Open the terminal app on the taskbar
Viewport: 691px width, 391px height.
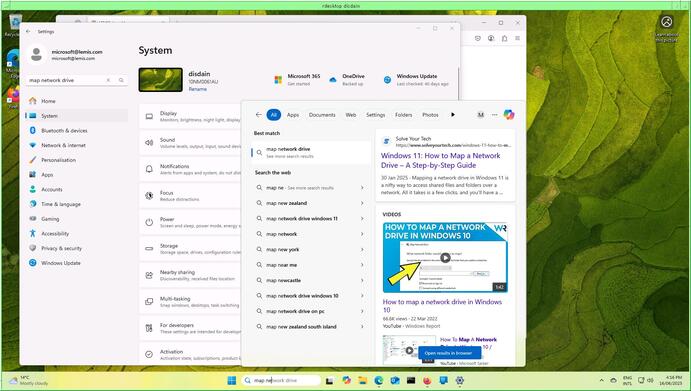point(411,380)
